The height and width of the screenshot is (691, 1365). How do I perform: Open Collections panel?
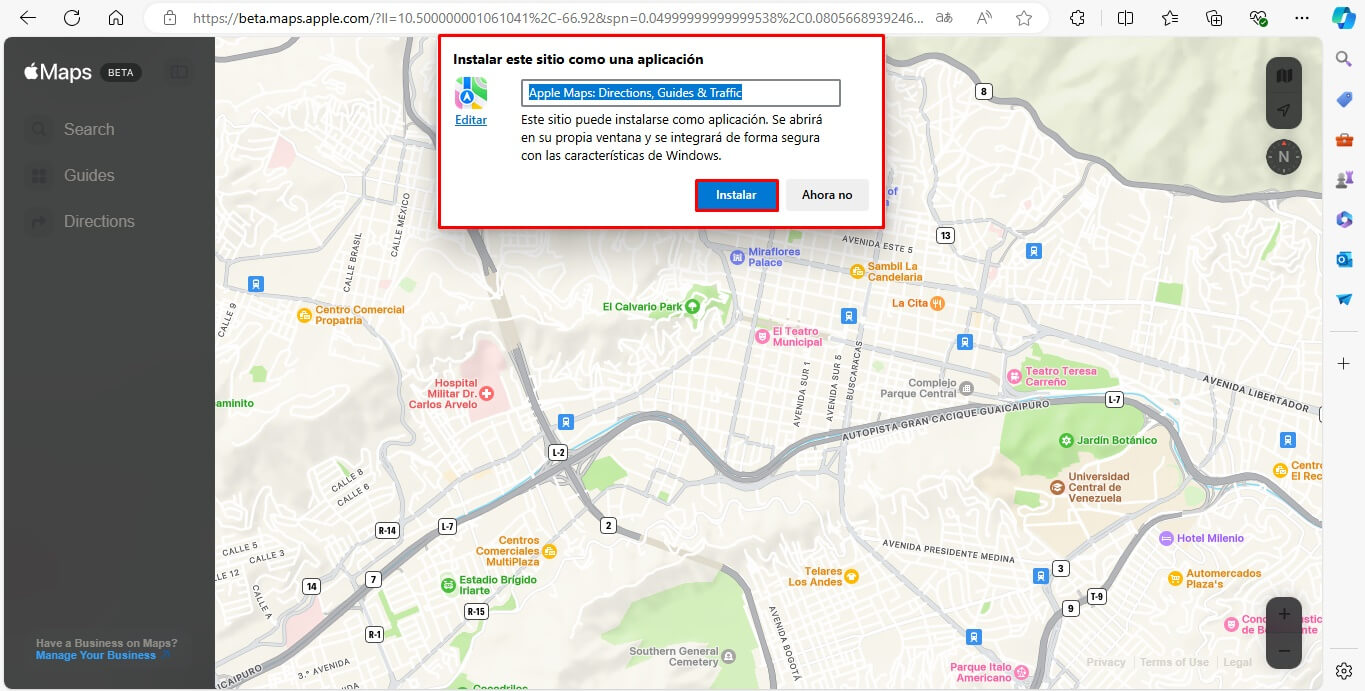coord(1214,18)
